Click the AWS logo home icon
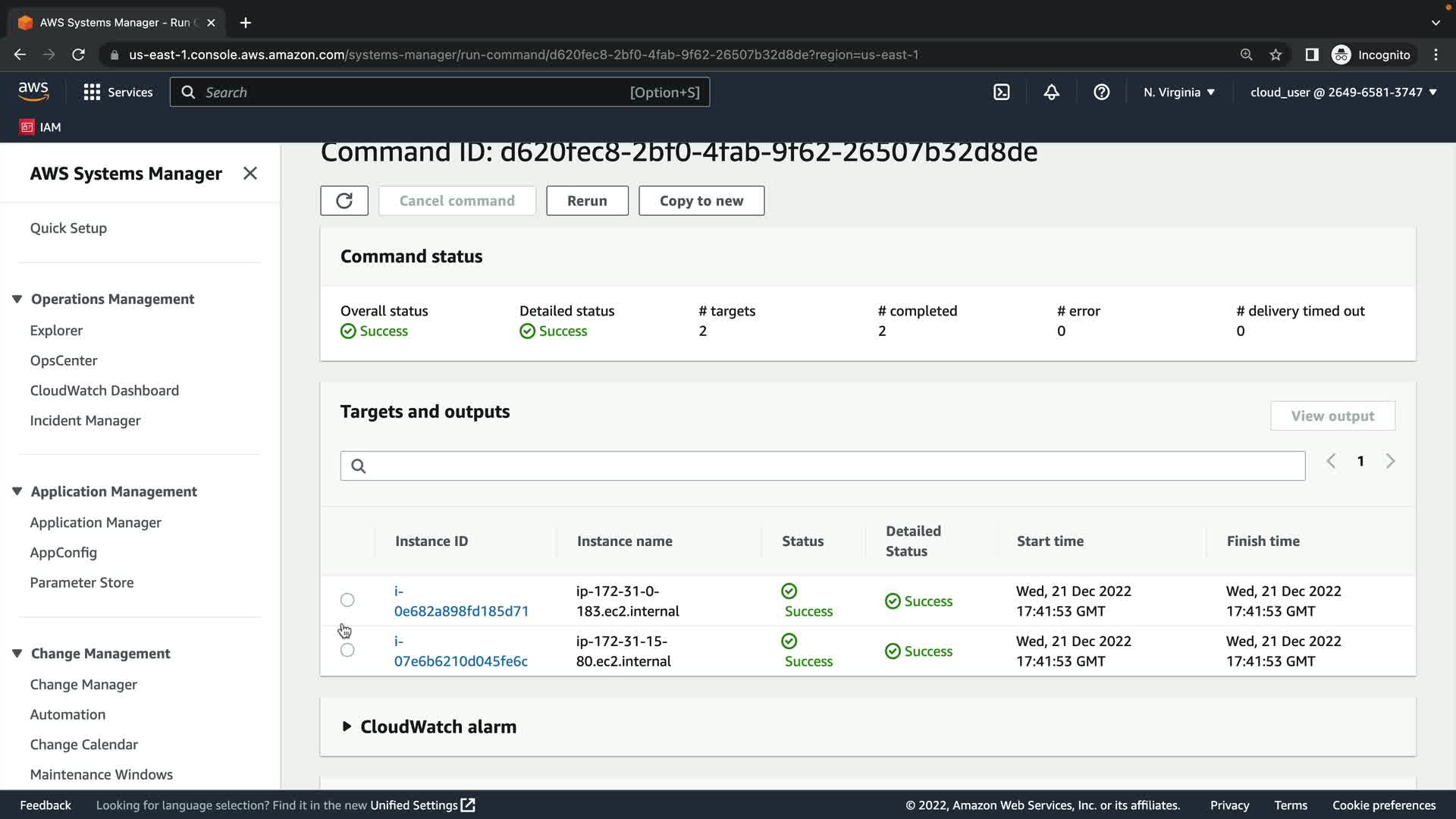The width and height of the screenshot is (1456, 819). (33, 92)
